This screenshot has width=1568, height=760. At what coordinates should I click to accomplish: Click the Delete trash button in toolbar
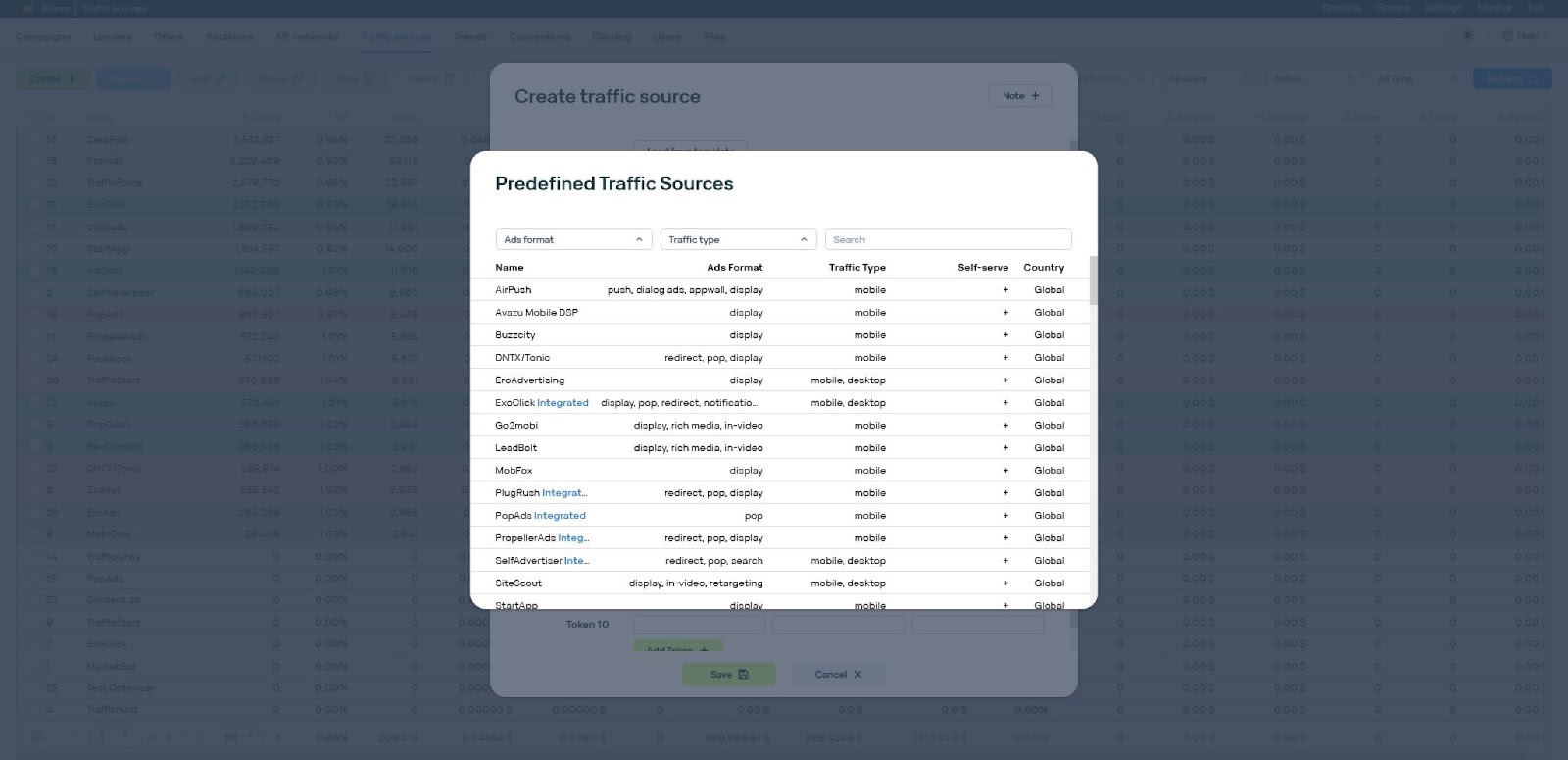(x=431, y=79)
